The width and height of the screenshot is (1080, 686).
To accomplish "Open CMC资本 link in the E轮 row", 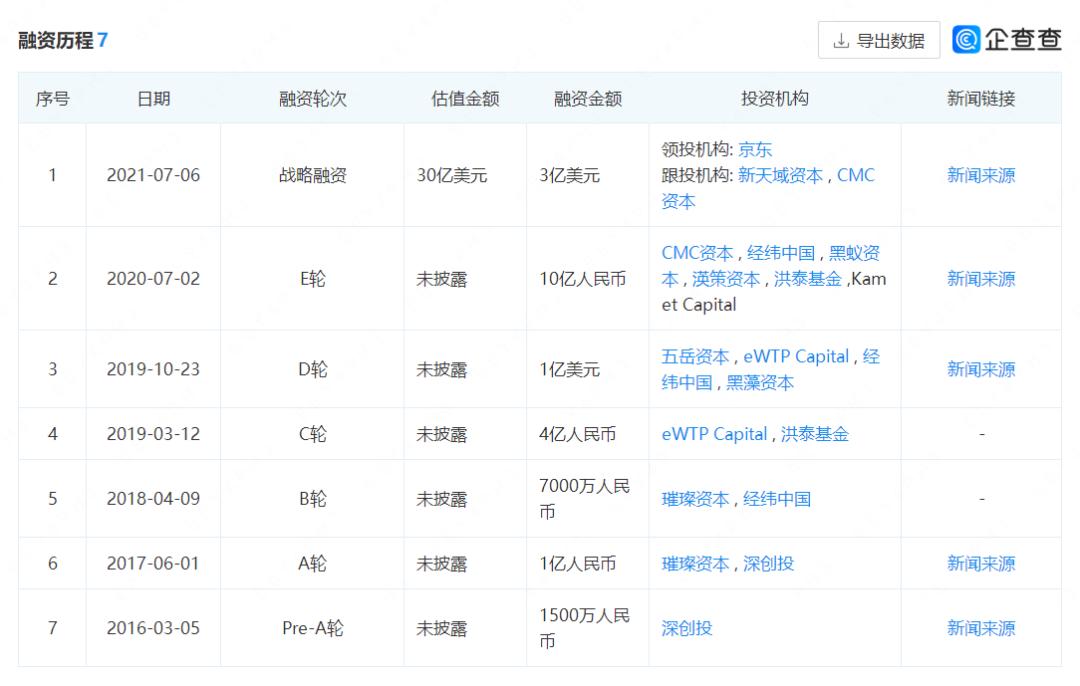I will (698, 253).
